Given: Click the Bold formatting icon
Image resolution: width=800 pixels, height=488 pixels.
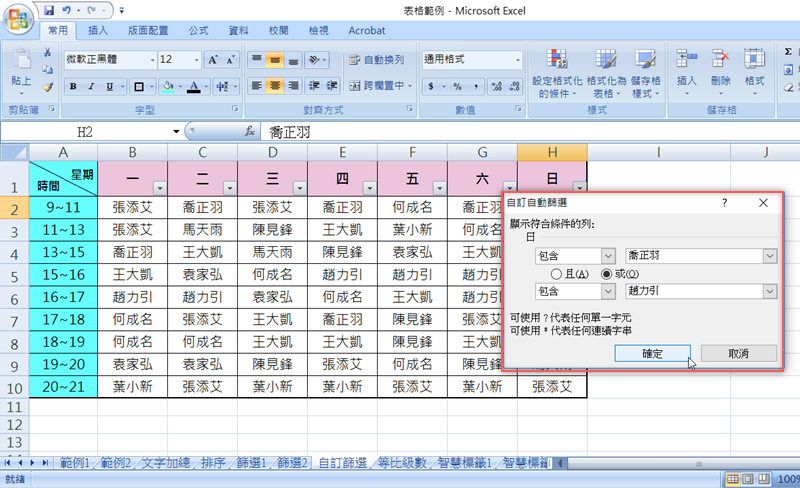Looking at the screenshot, I should tap(74, 87).
